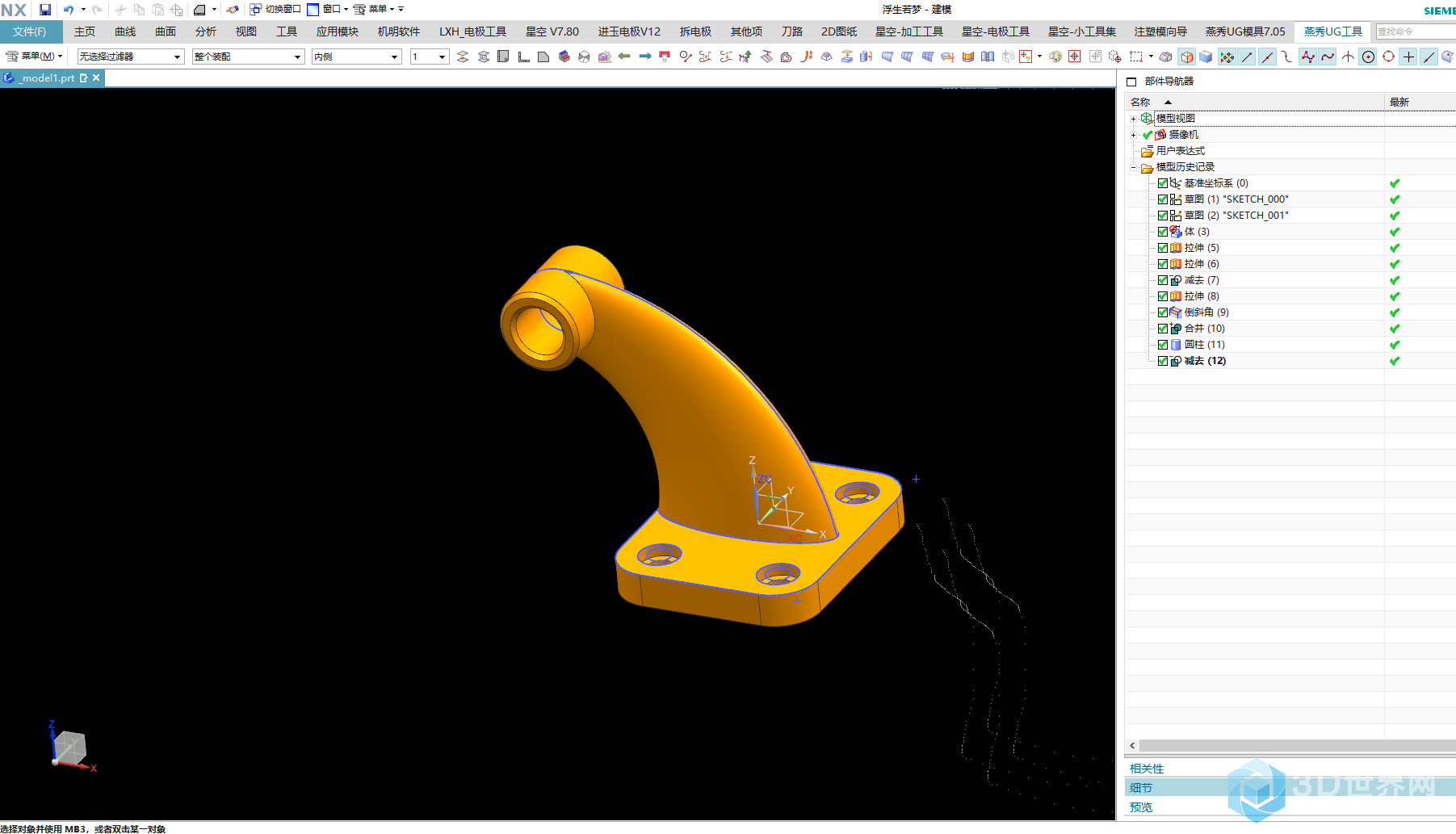Click the red quadrant circle snap icon
The height and width of the screenshot is (834, 1456).
(1388, 57)
